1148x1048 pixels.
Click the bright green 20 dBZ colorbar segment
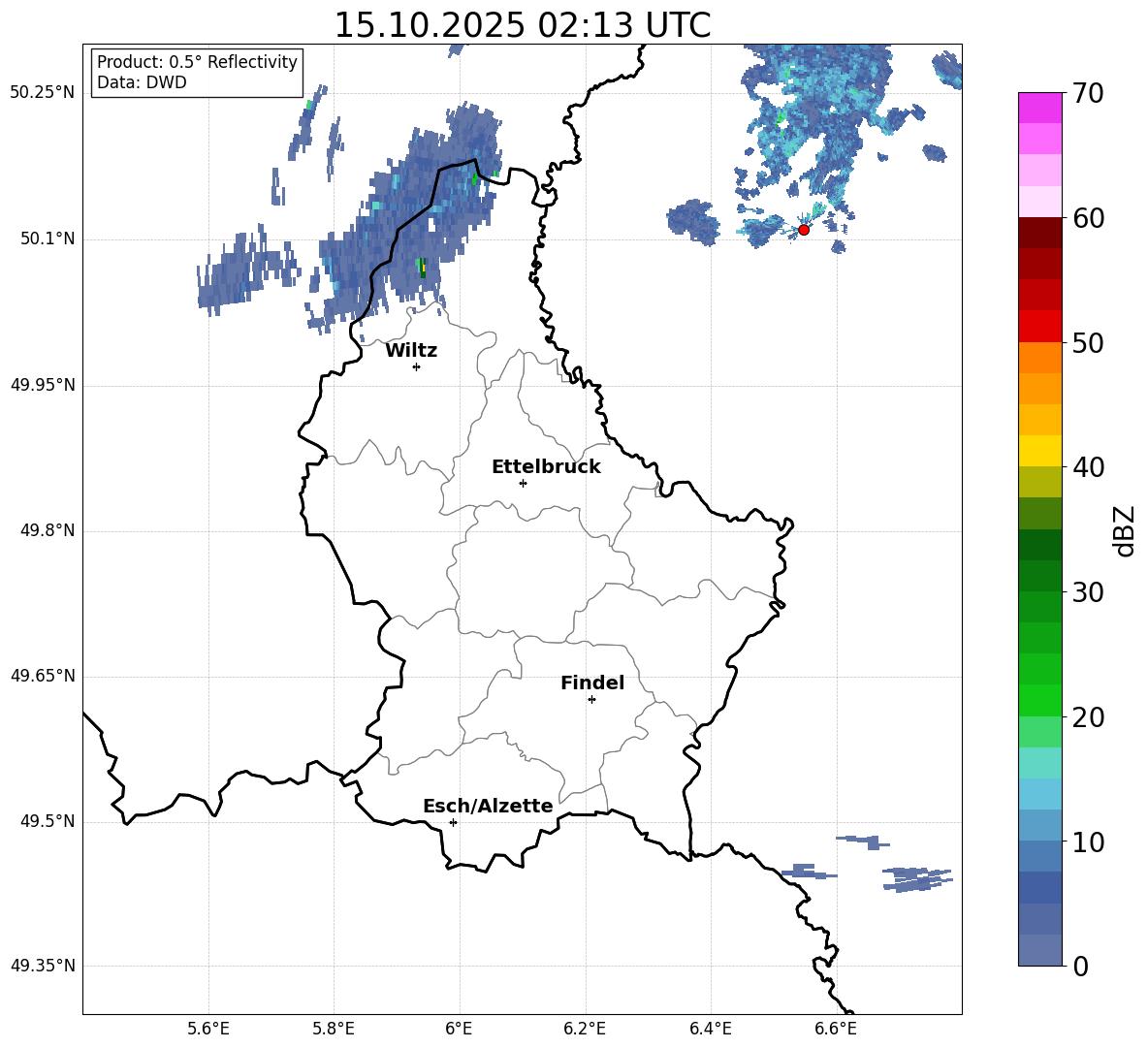pyautogui.click(x=1040, y=701)
